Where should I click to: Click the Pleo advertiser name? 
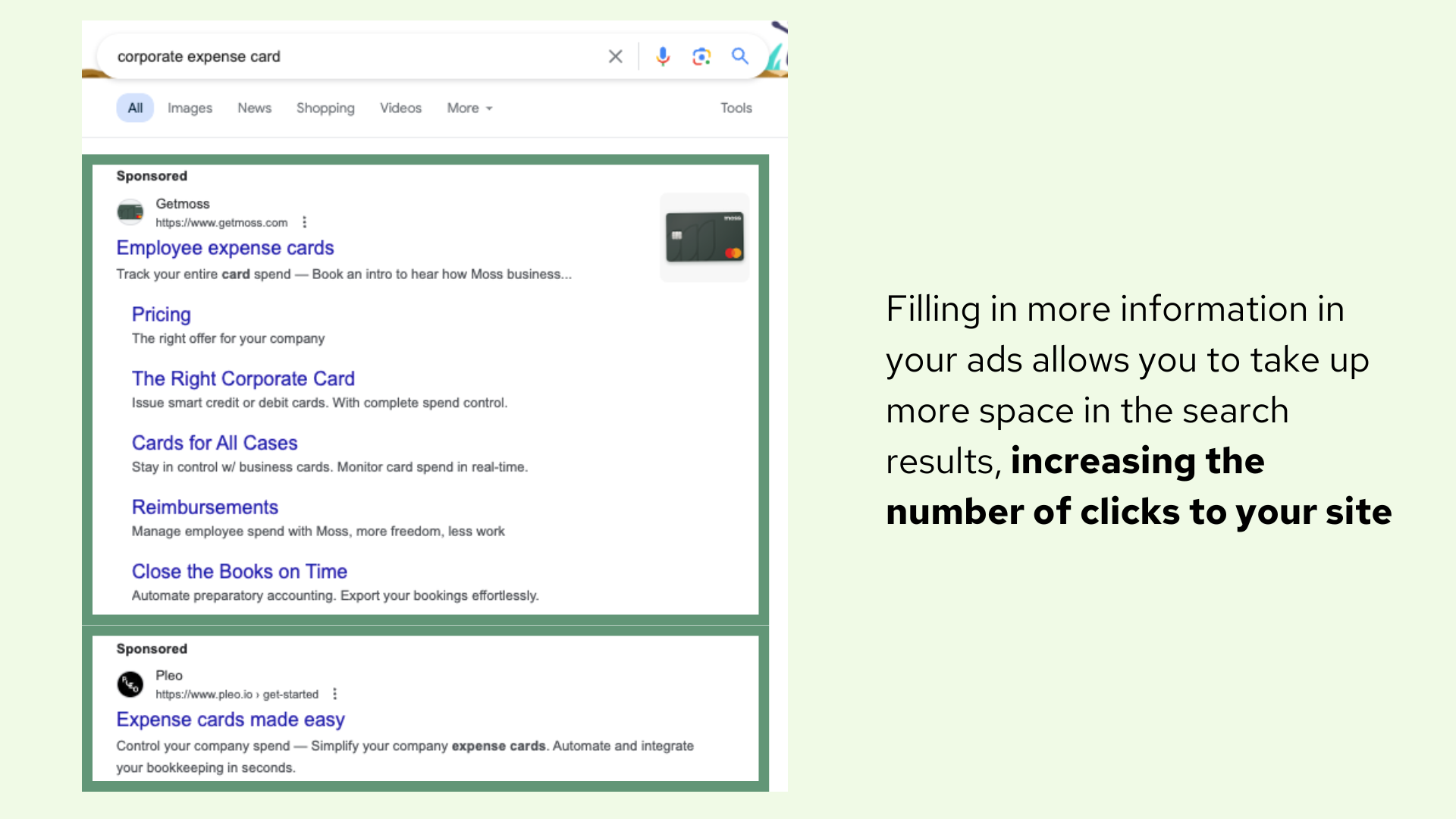(x=169, y=676)
